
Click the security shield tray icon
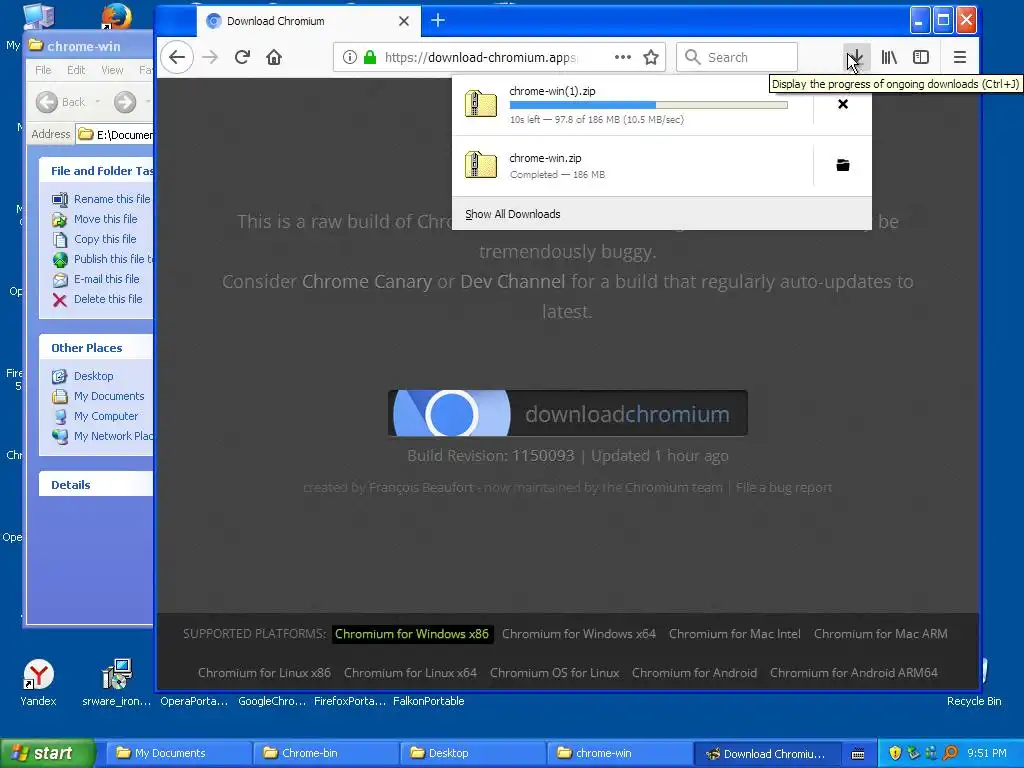point(895,753)
